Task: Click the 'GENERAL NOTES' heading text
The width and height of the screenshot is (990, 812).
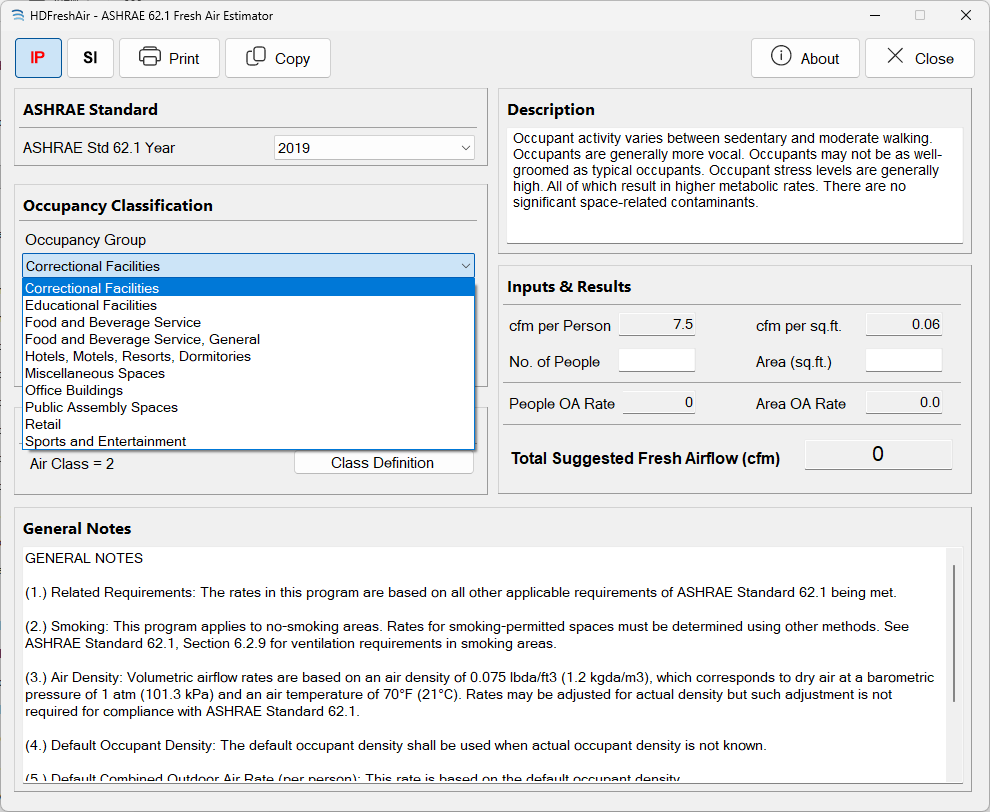Action: pos(84,558)
